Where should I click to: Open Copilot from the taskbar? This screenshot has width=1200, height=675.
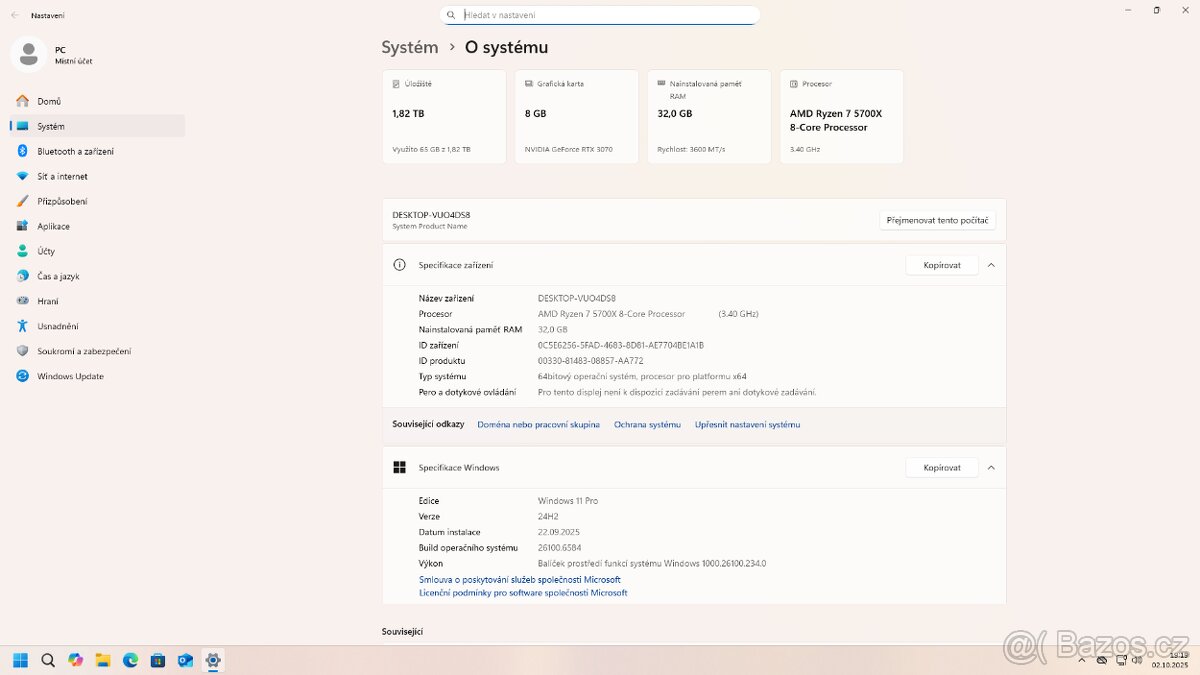click(76, 660)
